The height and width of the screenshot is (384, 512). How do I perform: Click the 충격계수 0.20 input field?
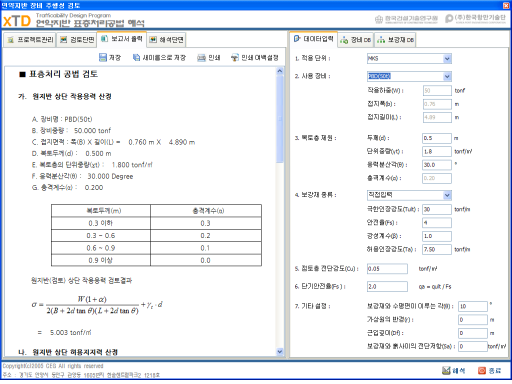coord(437,178)
